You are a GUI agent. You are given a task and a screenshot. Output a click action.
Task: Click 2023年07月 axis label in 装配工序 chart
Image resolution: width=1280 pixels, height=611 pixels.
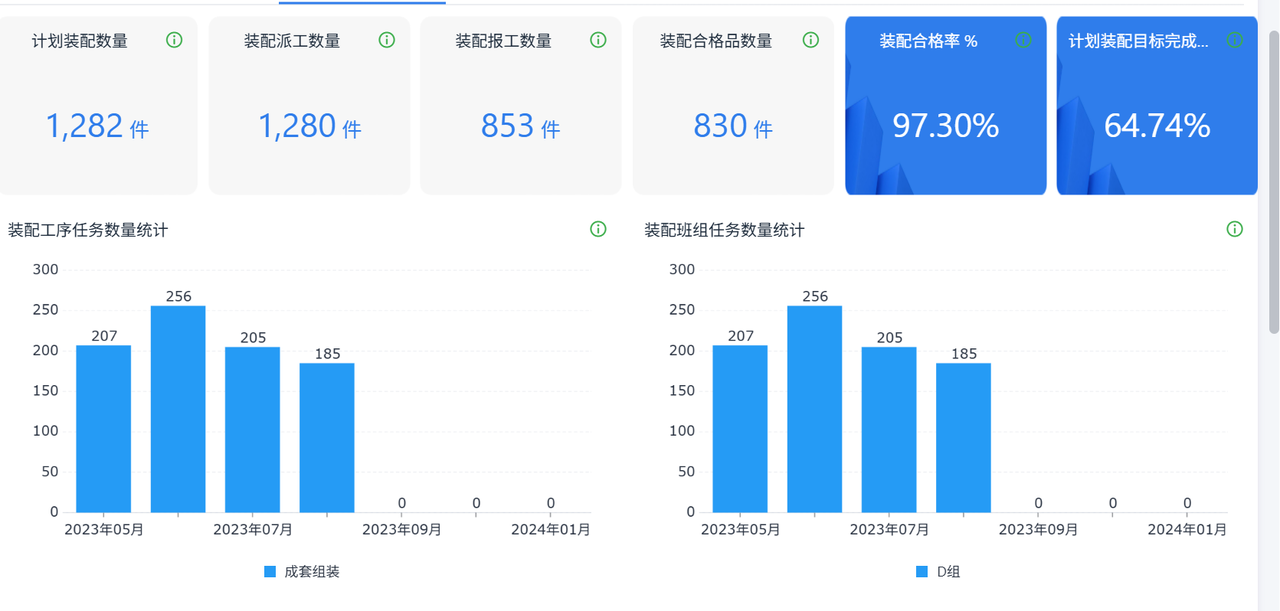253,530
